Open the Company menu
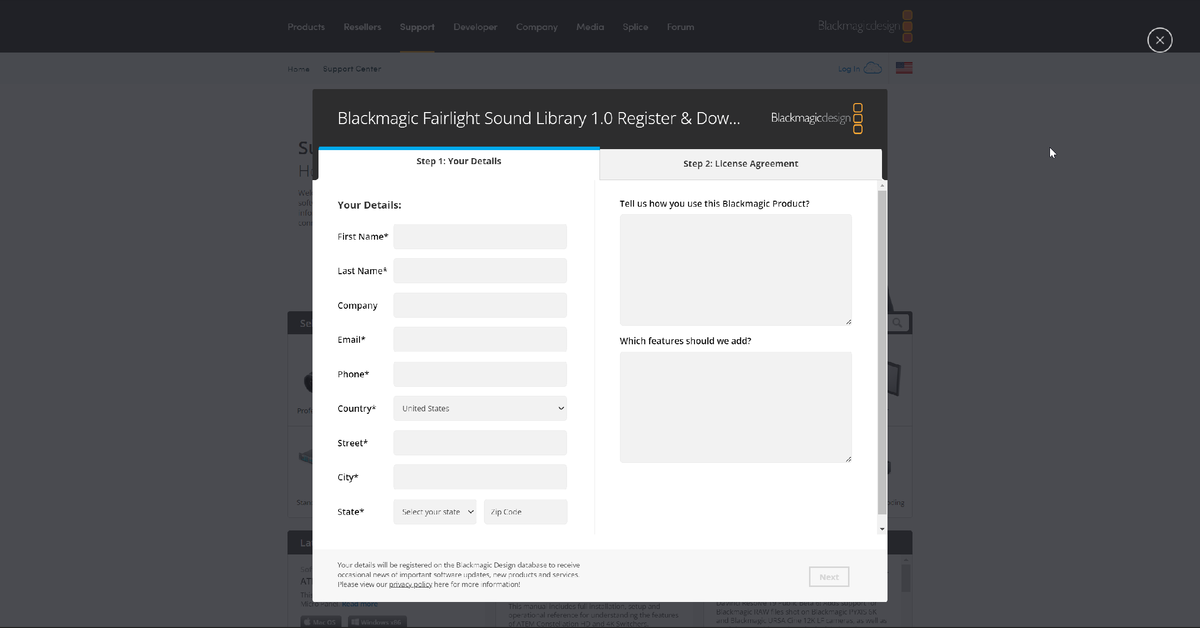Viewport: 1200px width, 628px height. tap(537, 27)
